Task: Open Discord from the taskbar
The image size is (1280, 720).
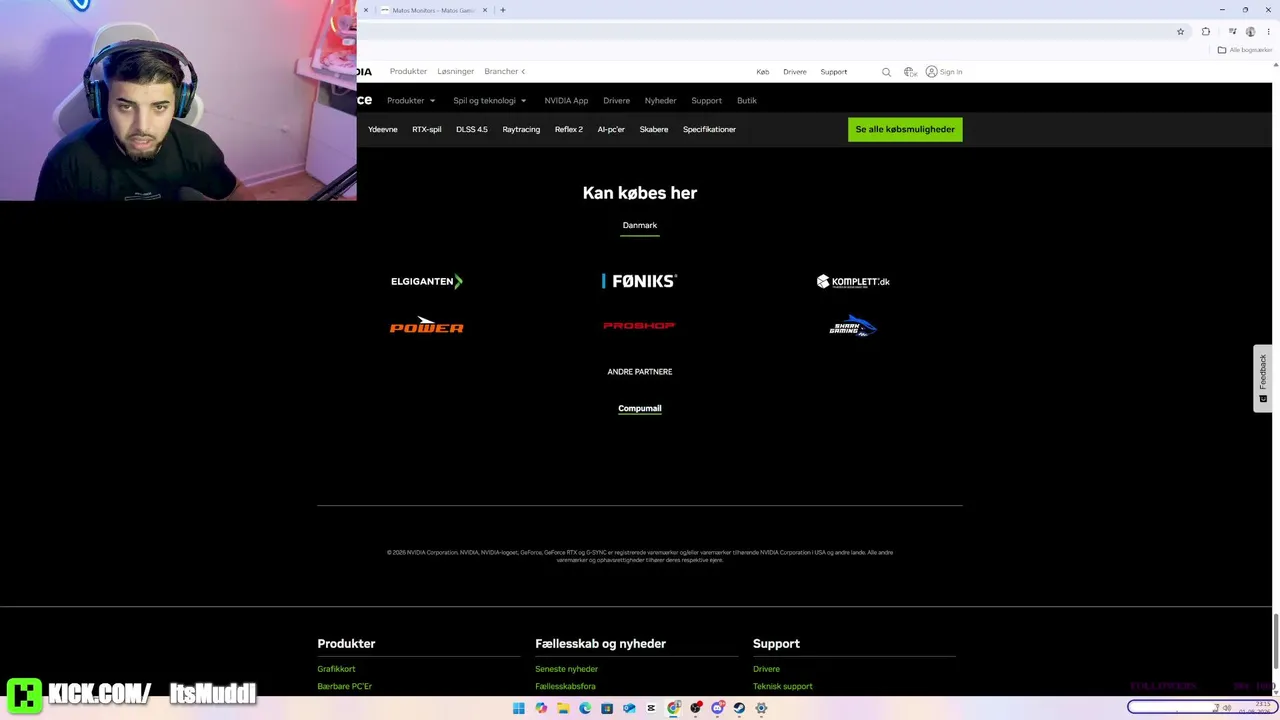Action: click(x=717, y=708)
